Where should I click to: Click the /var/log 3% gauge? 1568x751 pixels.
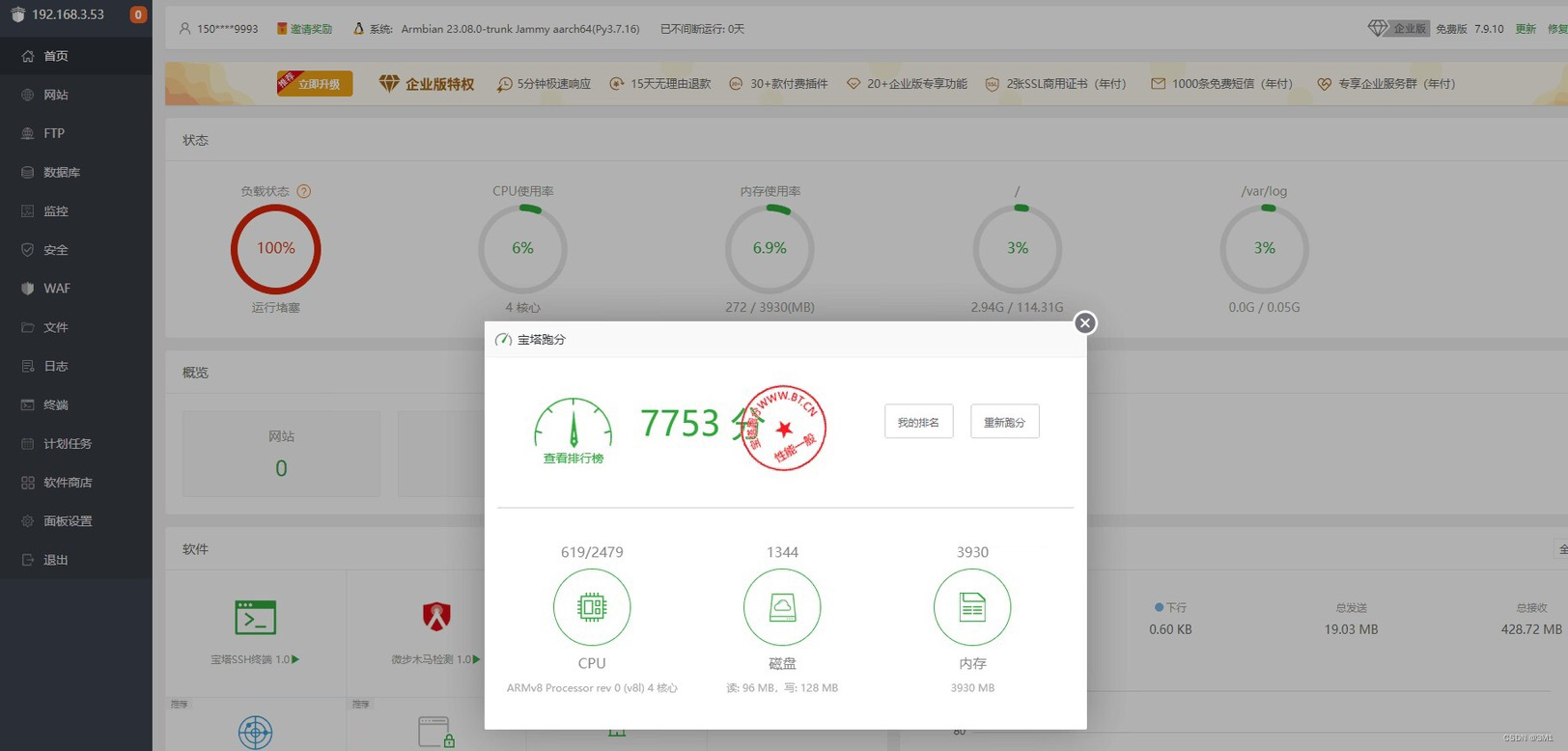click(1265, 248)
